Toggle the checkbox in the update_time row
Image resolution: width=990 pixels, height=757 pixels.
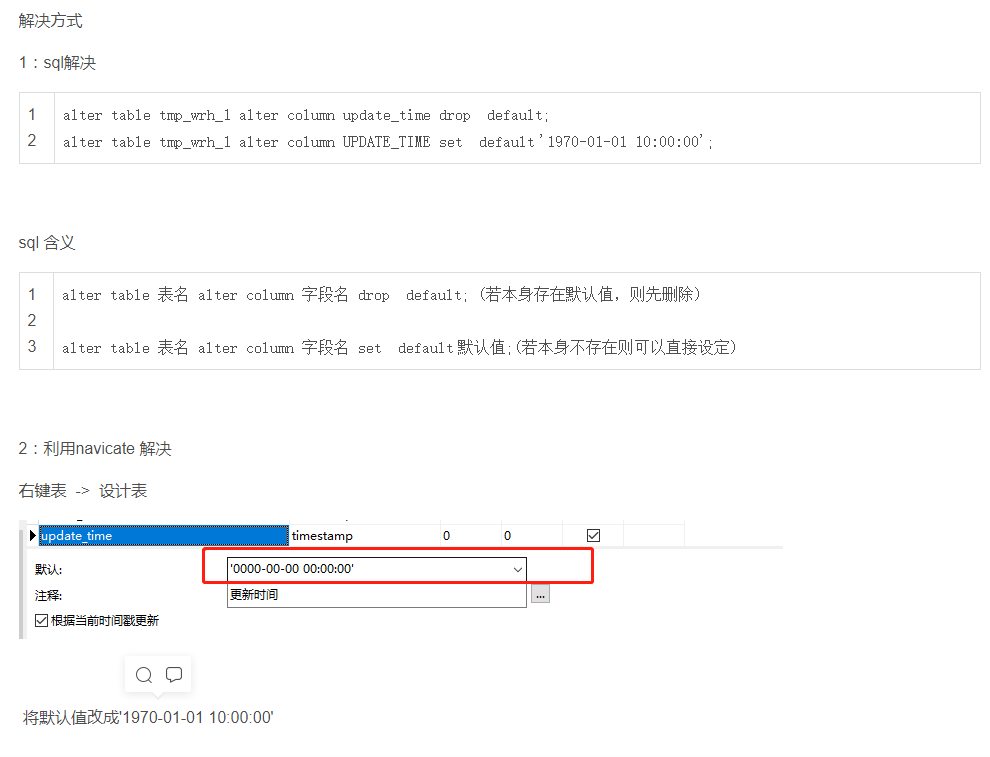(x=593, y=536)
